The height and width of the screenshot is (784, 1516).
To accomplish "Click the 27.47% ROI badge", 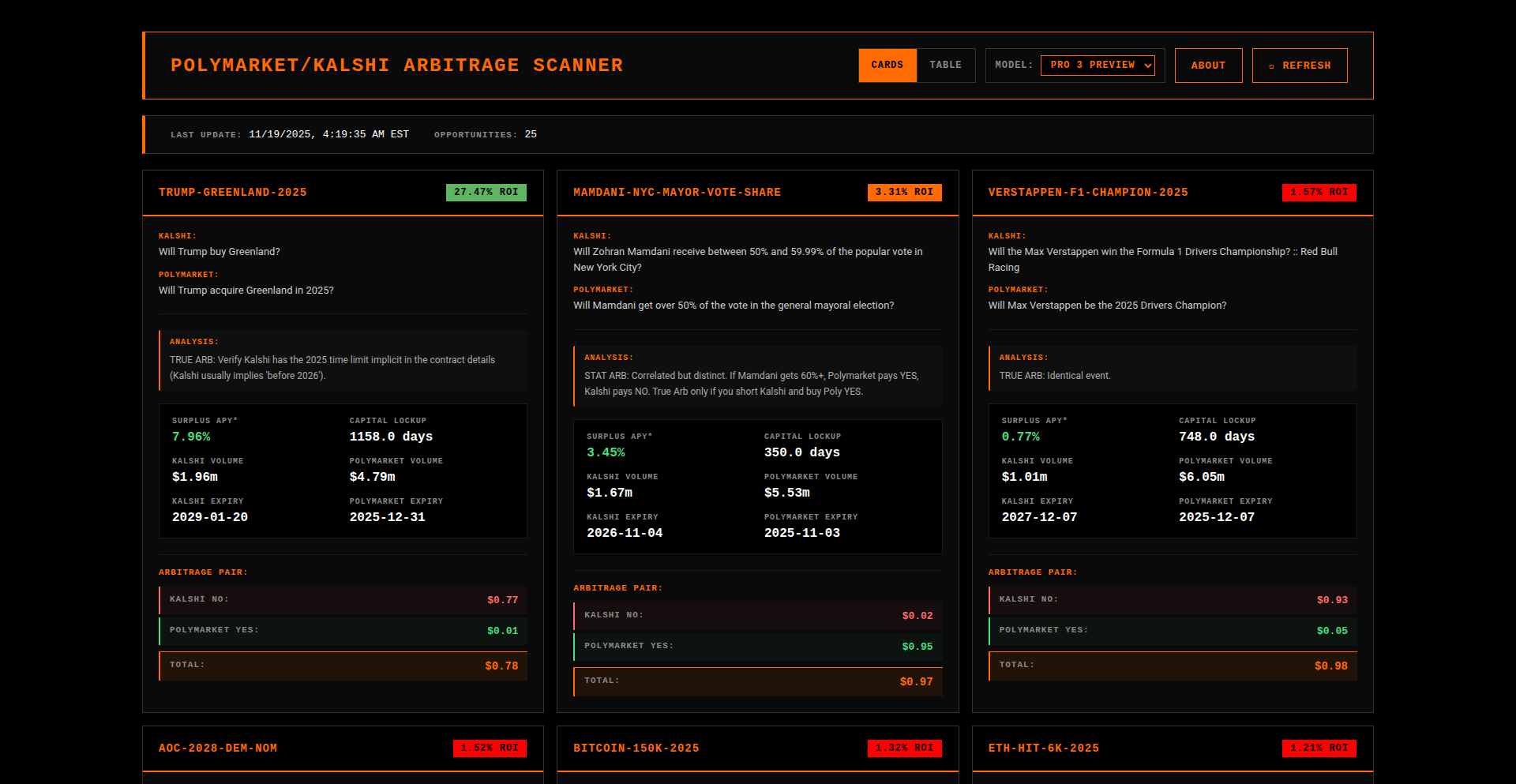I will (486, 193).
